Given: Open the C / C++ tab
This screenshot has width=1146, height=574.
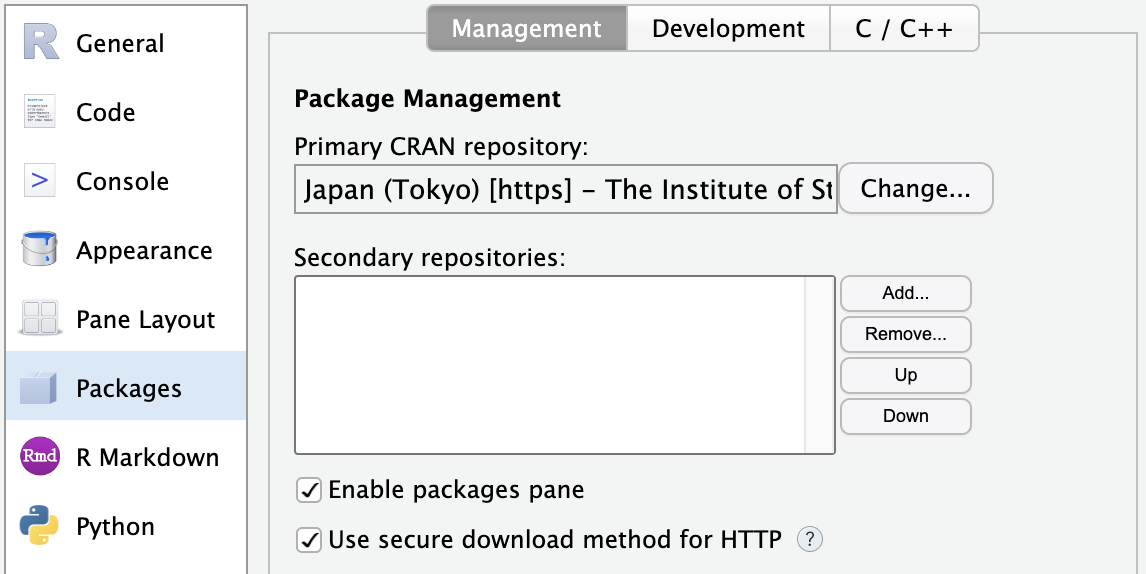Looking at the screenshot, I should point(904,29).
